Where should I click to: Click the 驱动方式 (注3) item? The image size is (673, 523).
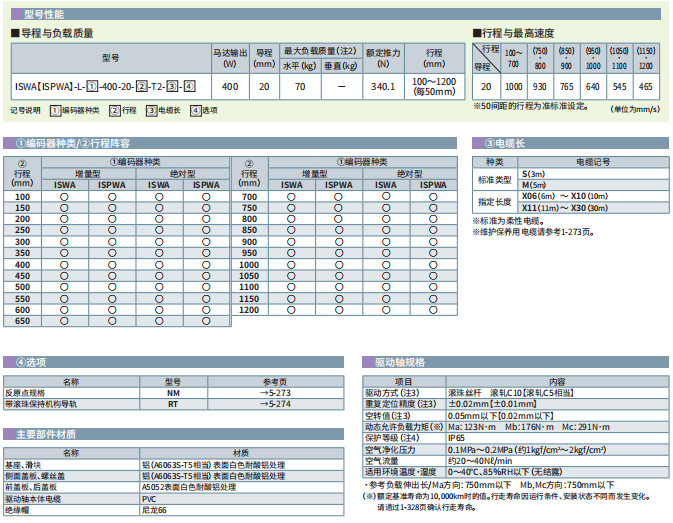[x=392, y=393]
